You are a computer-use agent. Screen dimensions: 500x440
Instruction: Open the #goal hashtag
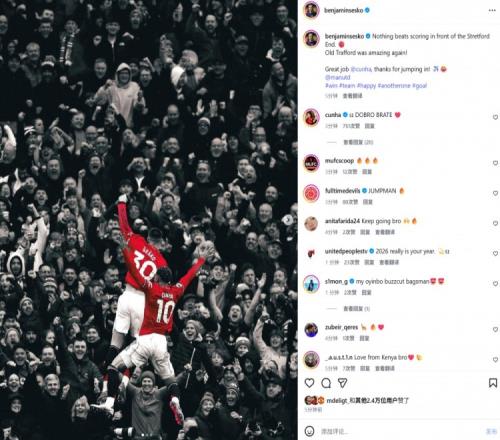click(x=419, y=86)
